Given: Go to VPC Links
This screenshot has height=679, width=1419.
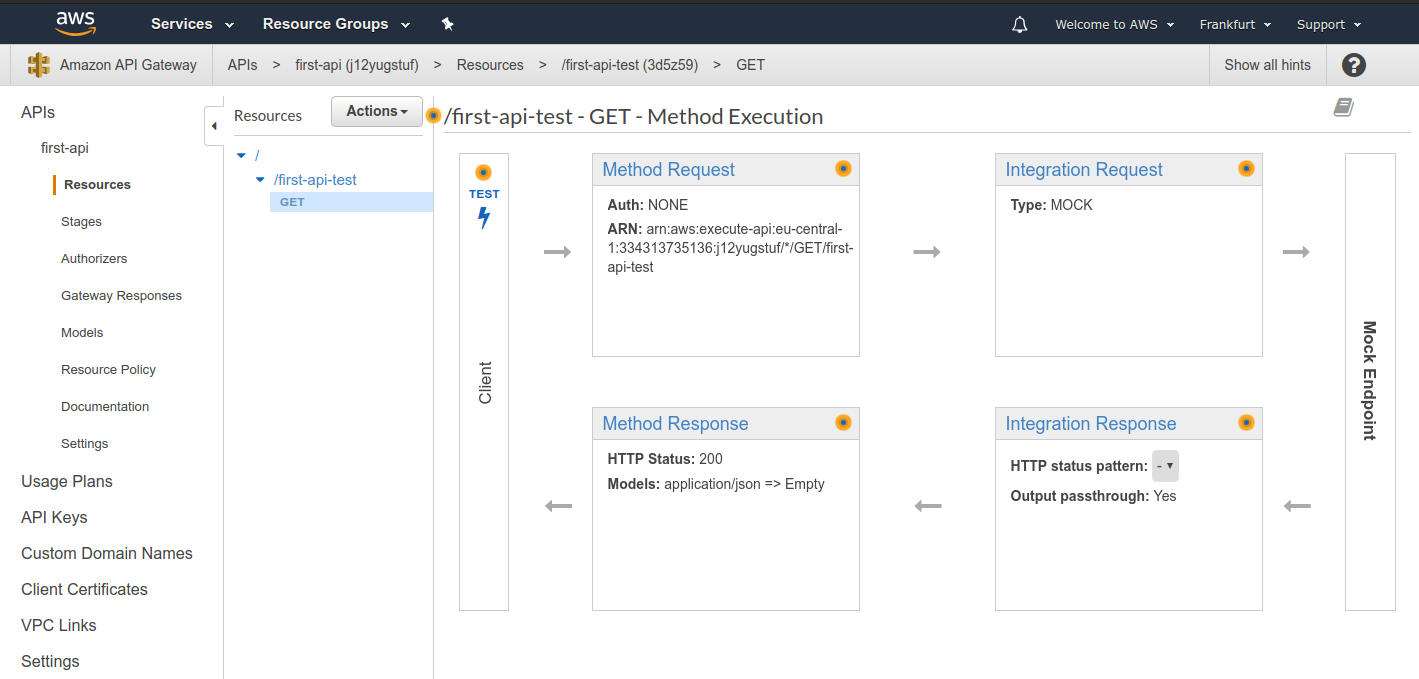Looking at the screenshot, I should tap(59, 625).
